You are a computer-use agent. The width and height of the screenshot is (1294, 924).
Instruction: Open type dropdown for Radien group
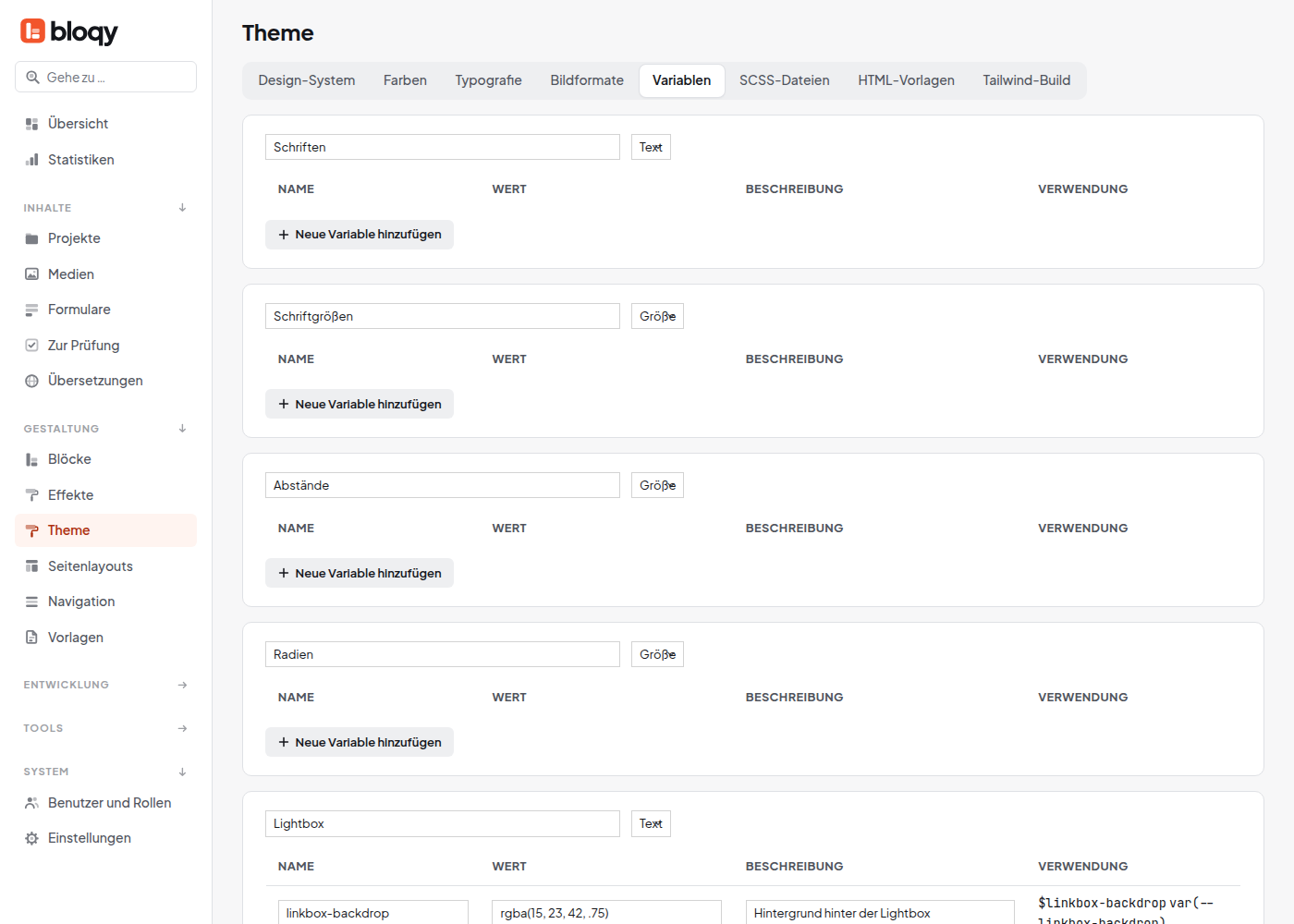tap(657, 654)
